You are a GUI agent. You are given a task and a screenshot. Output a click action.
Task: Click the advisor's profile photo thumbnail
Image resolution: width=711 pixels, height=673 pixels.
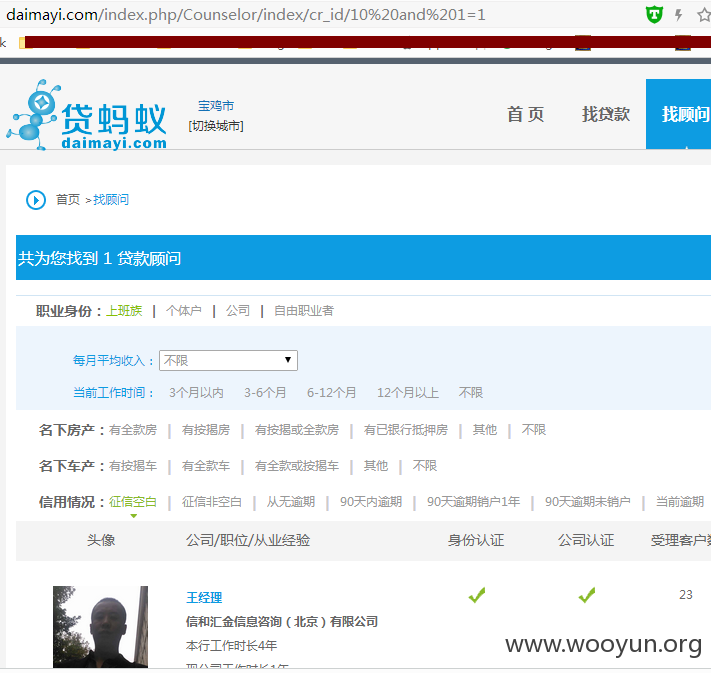pos(100,627)
